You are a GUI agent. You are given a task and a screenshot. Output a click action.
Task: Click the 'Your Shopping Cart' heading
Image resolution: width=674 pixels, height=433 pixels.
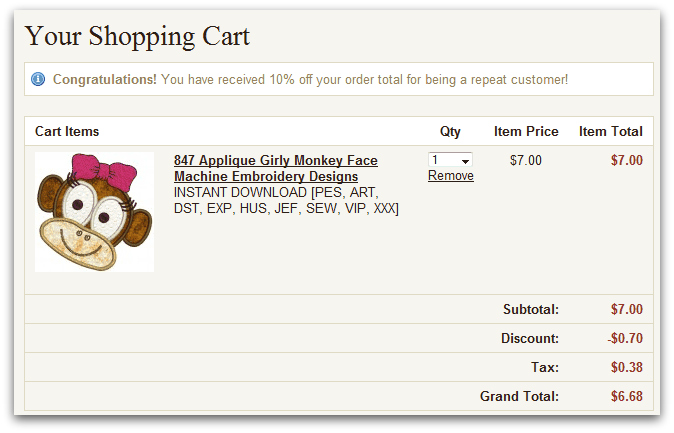[137, 37]
